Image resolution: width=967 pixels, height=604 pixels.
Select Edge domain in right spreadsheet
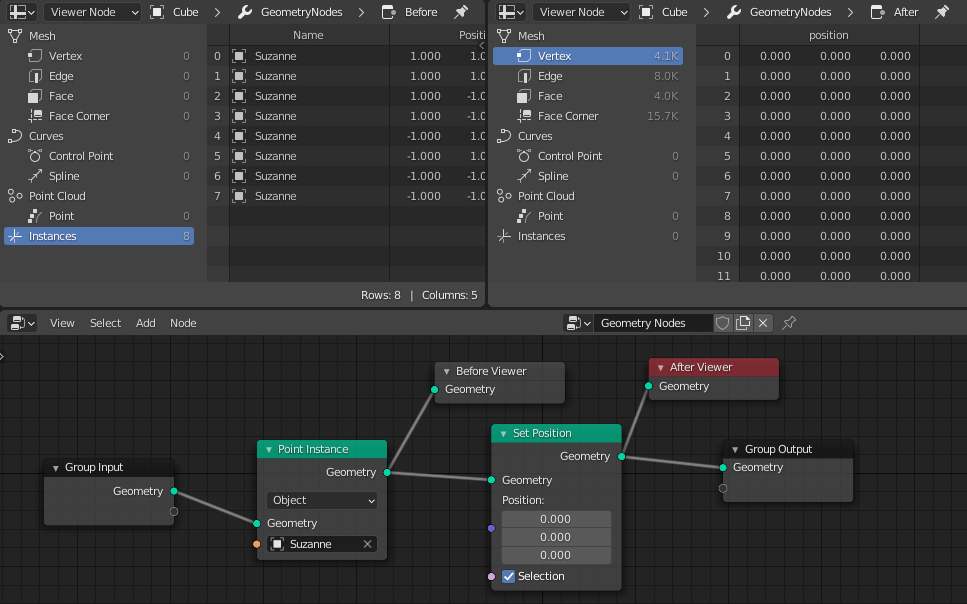click(x=588, y=76)
